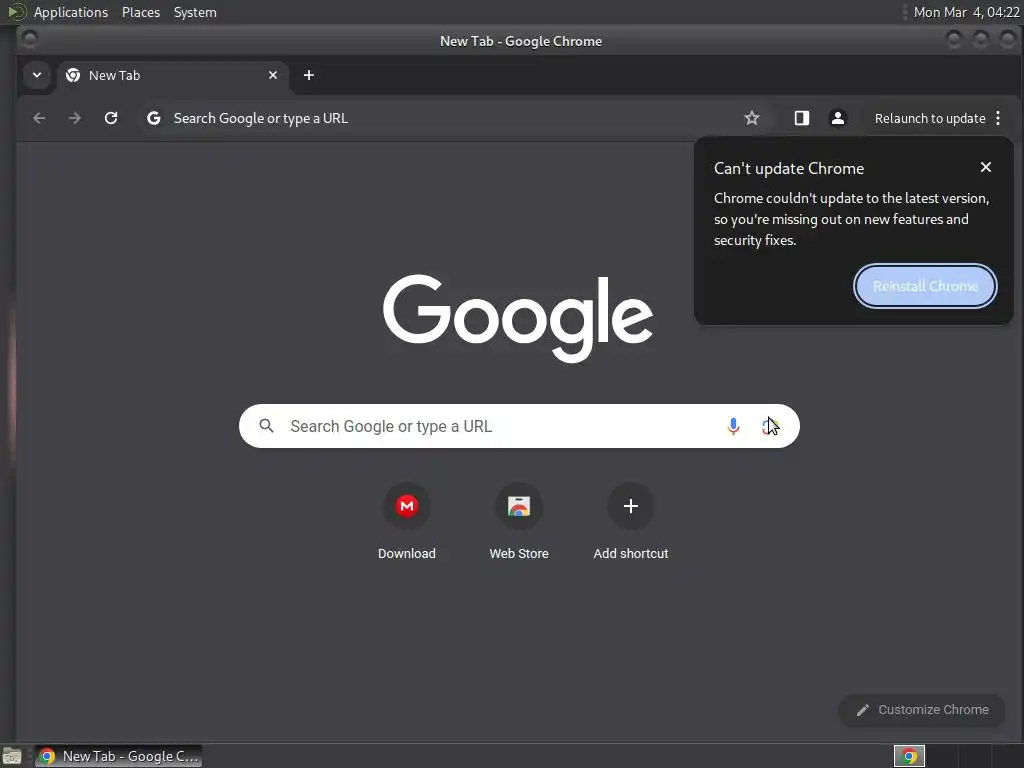Open the tab search dropdown arrow

pos(37,75)
